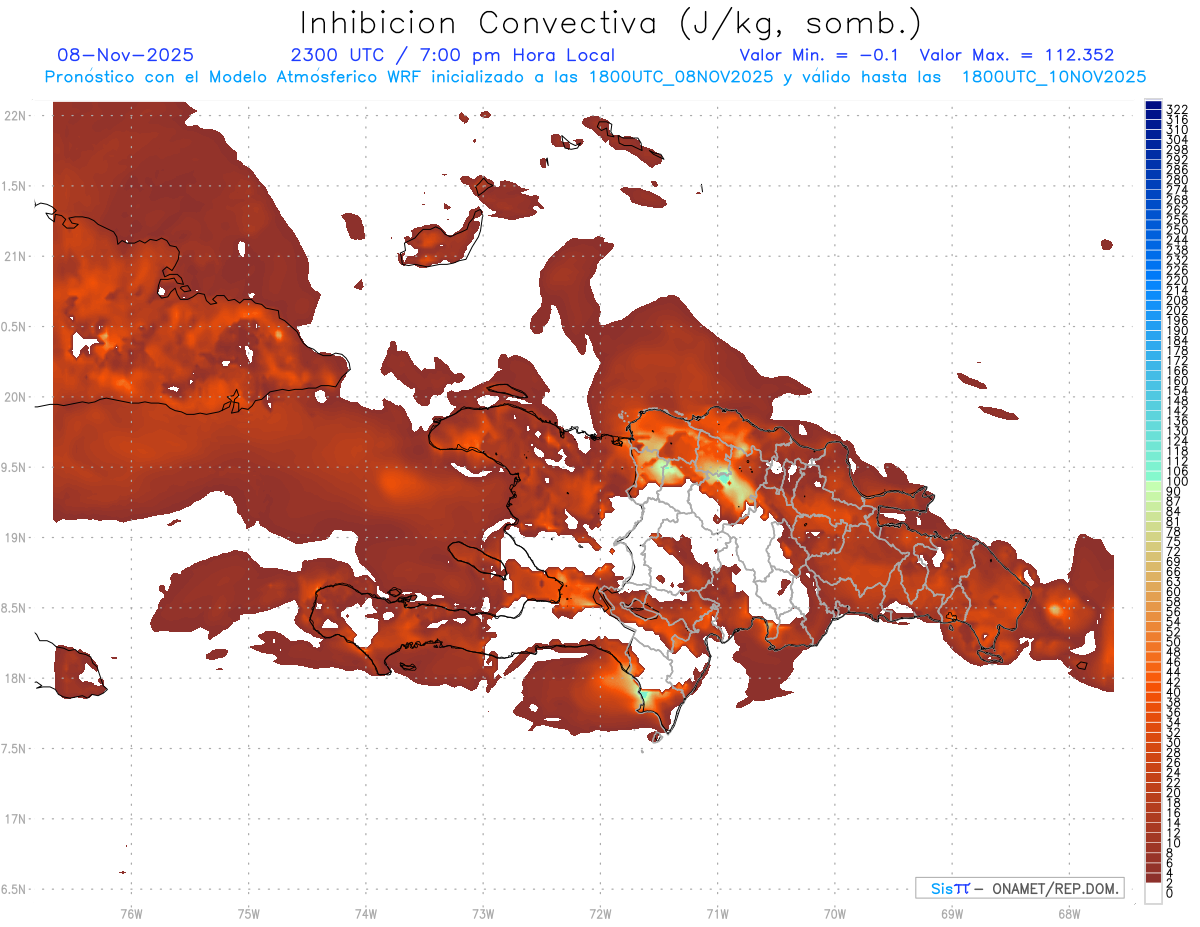Click the "8.5N" latitude label
Screen dimensions: 1200x927
pos(12,608)
